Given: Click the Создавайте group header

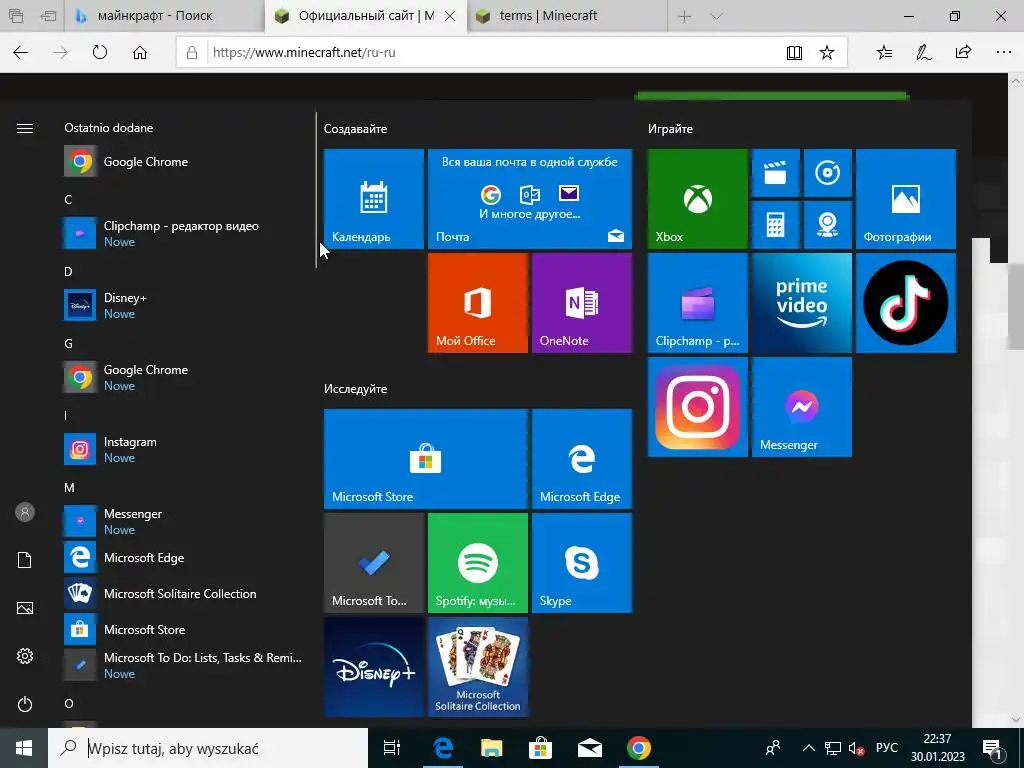Looking at the screenshot, I should click(x=355, y=129).
